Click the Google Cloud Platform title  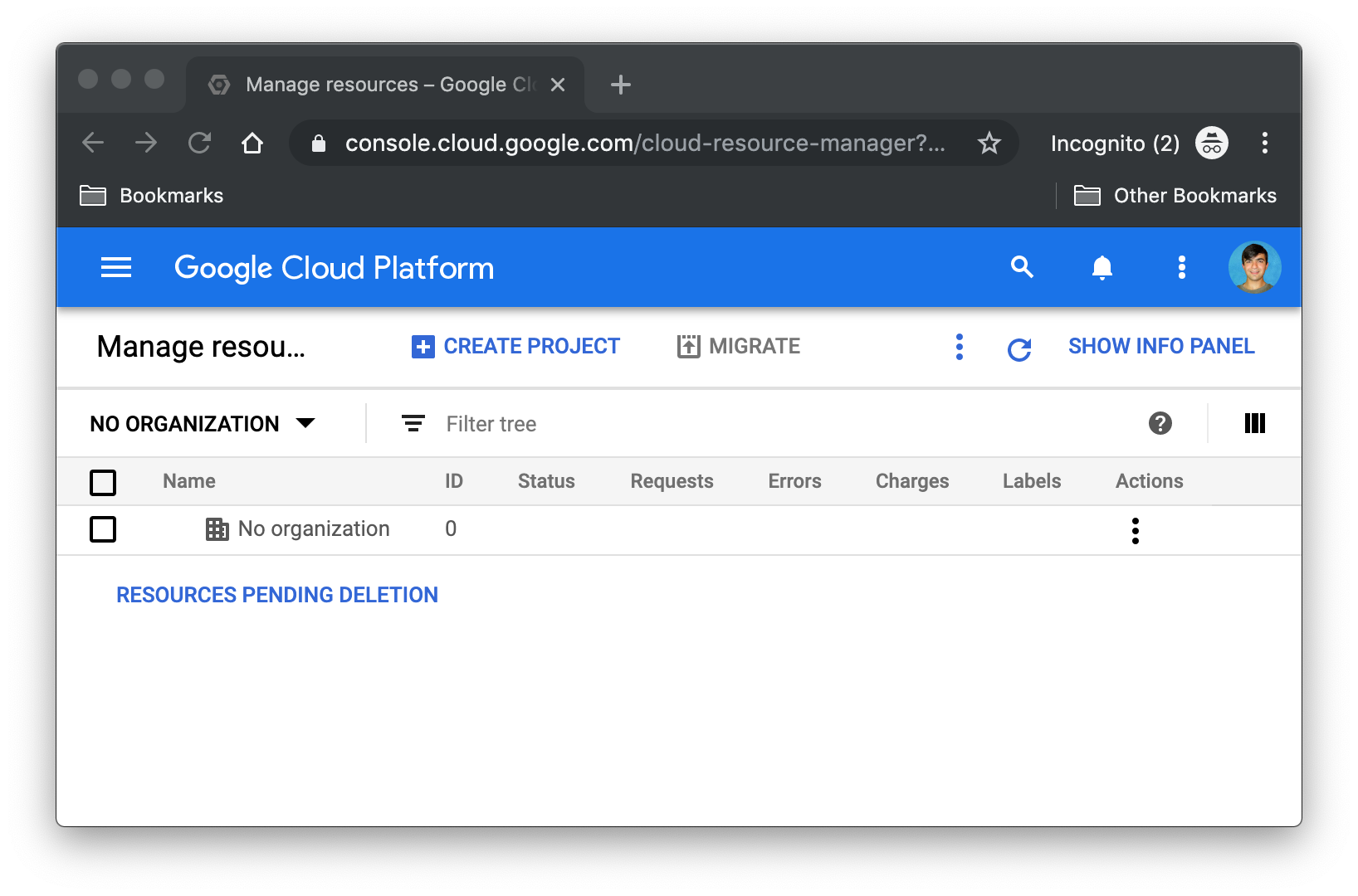click(x=334, y=268)
